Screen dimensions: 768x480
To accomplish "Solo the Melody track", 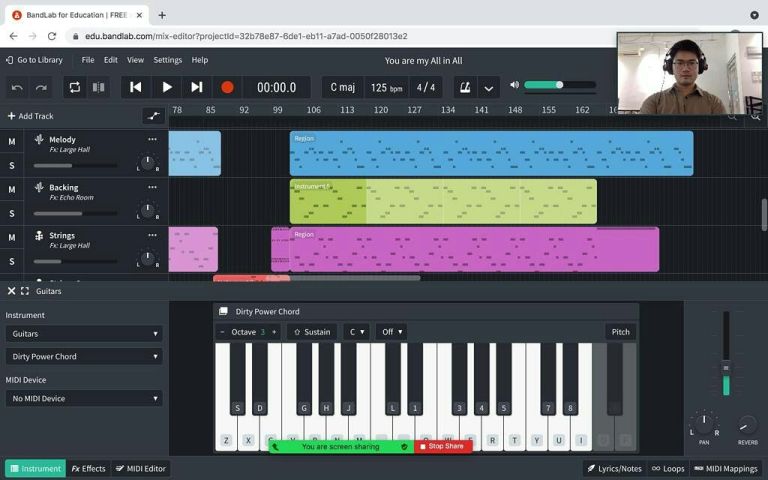I will click(12, 166).
